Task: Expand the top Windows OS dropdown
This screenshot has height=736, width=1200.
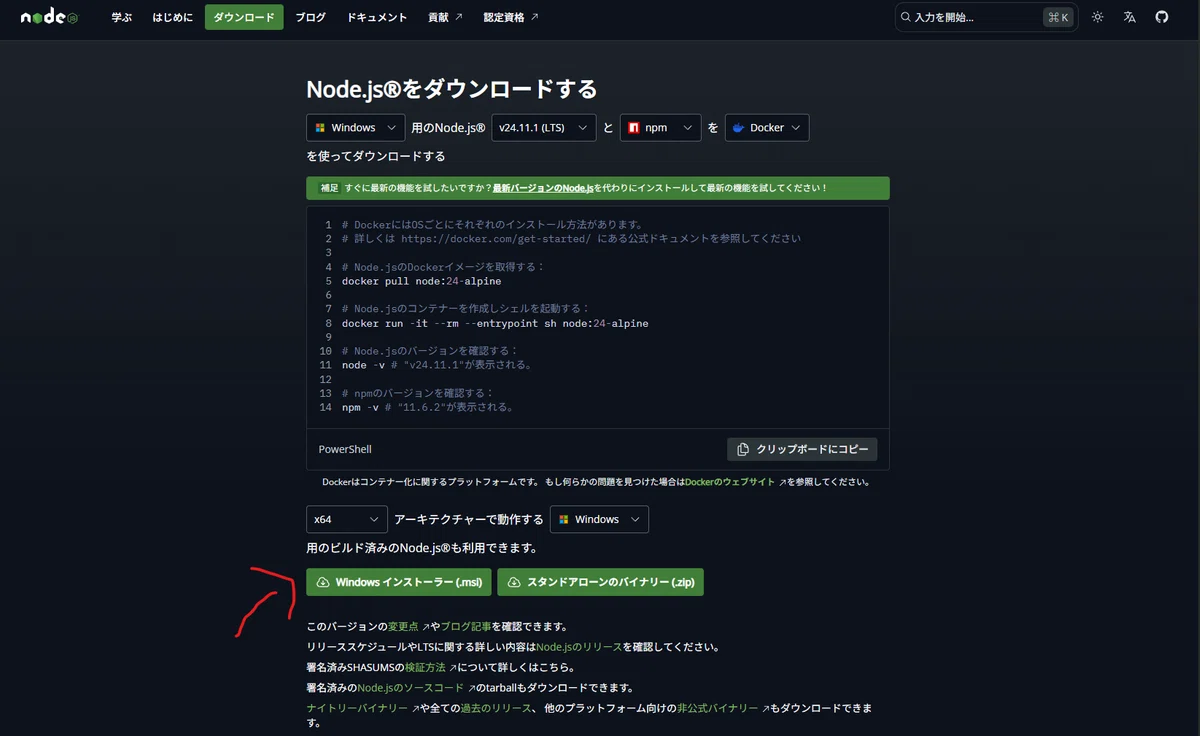Action: (x=355, y=128)
